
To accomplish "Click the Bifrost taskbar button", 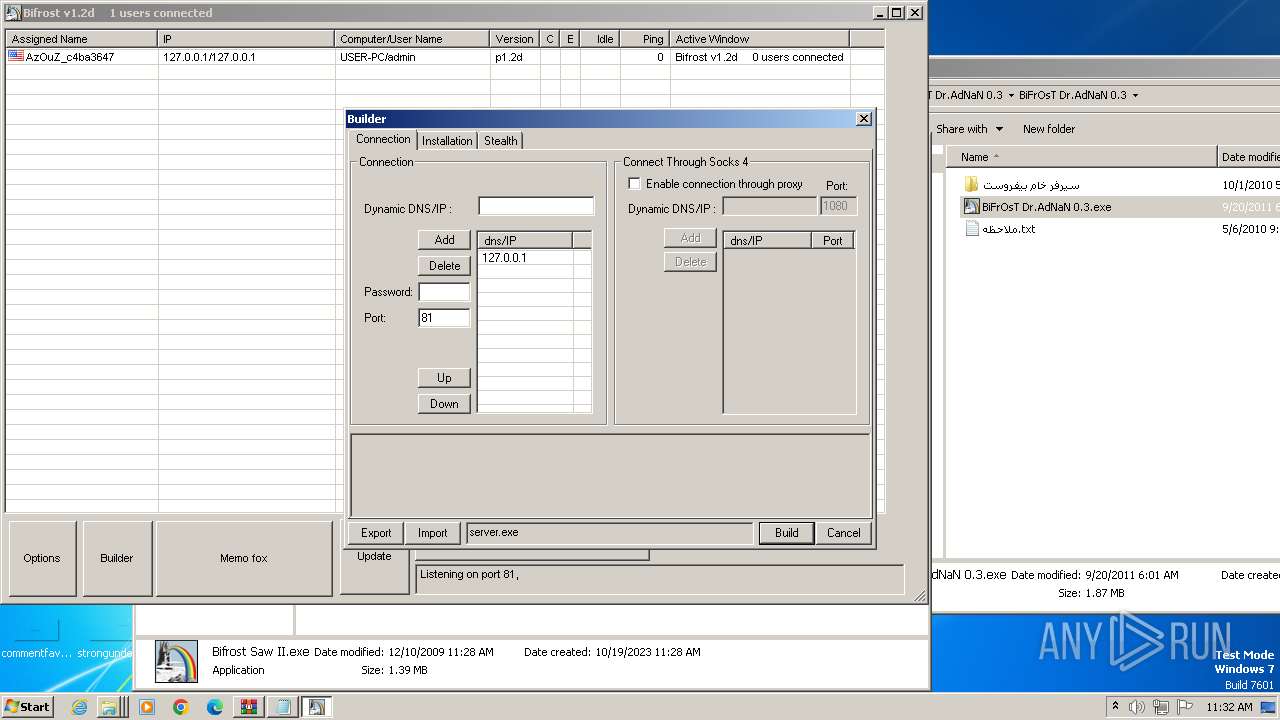I will (x=316, y=707).
